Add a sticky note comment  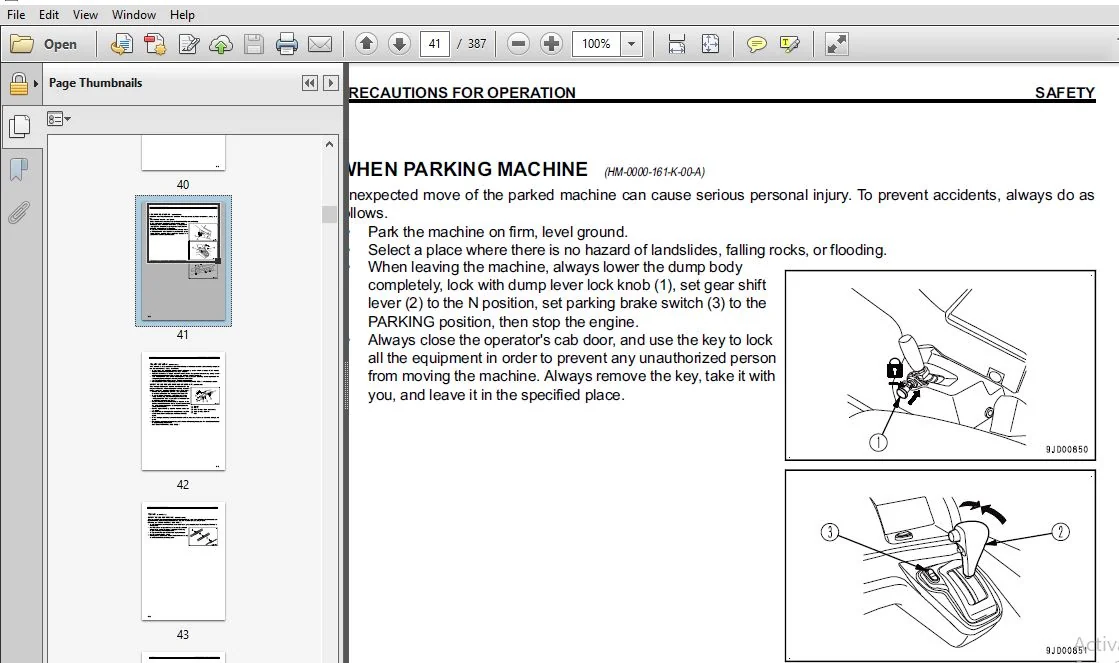(756, 44)
